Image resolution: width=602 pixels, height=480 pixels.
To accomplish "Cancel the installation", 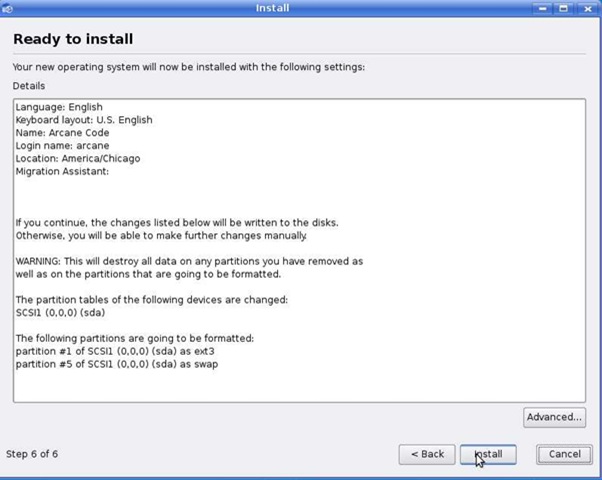I will (564, 454).
